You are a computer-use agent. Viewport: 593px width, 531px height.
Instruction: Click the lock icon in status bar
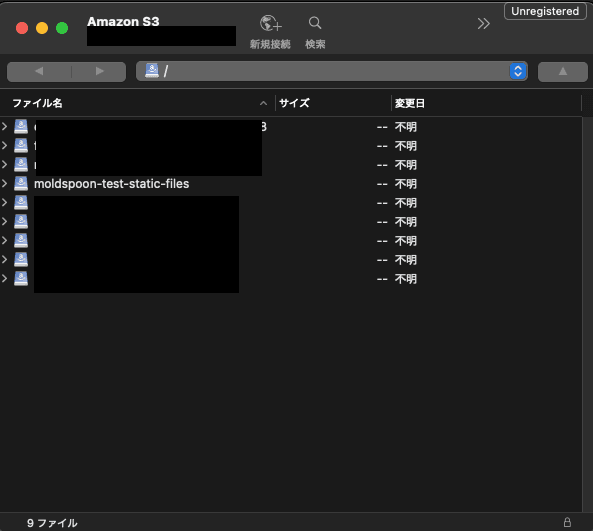[567, 522]
